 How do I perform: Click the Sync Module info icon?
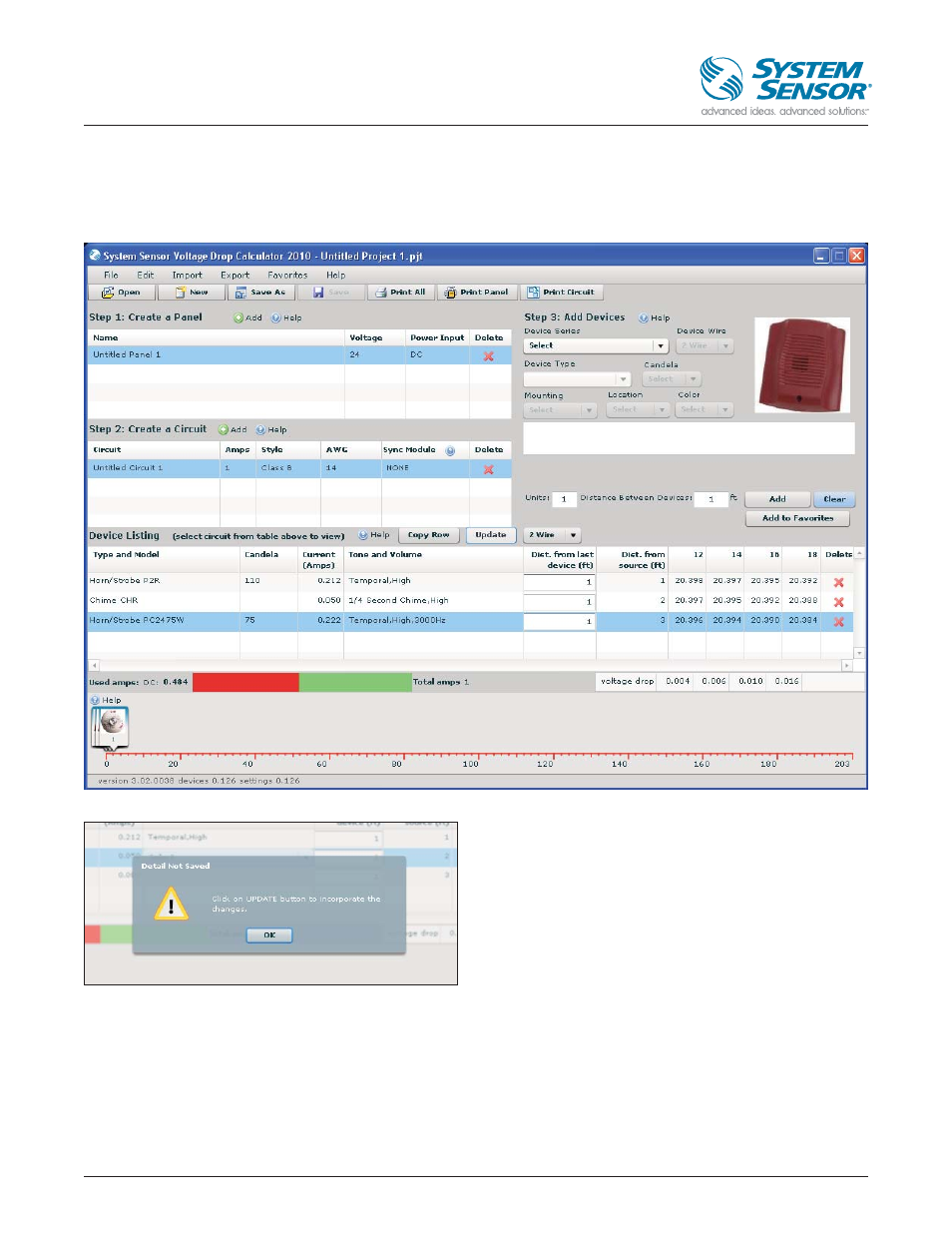coord(450,451)
